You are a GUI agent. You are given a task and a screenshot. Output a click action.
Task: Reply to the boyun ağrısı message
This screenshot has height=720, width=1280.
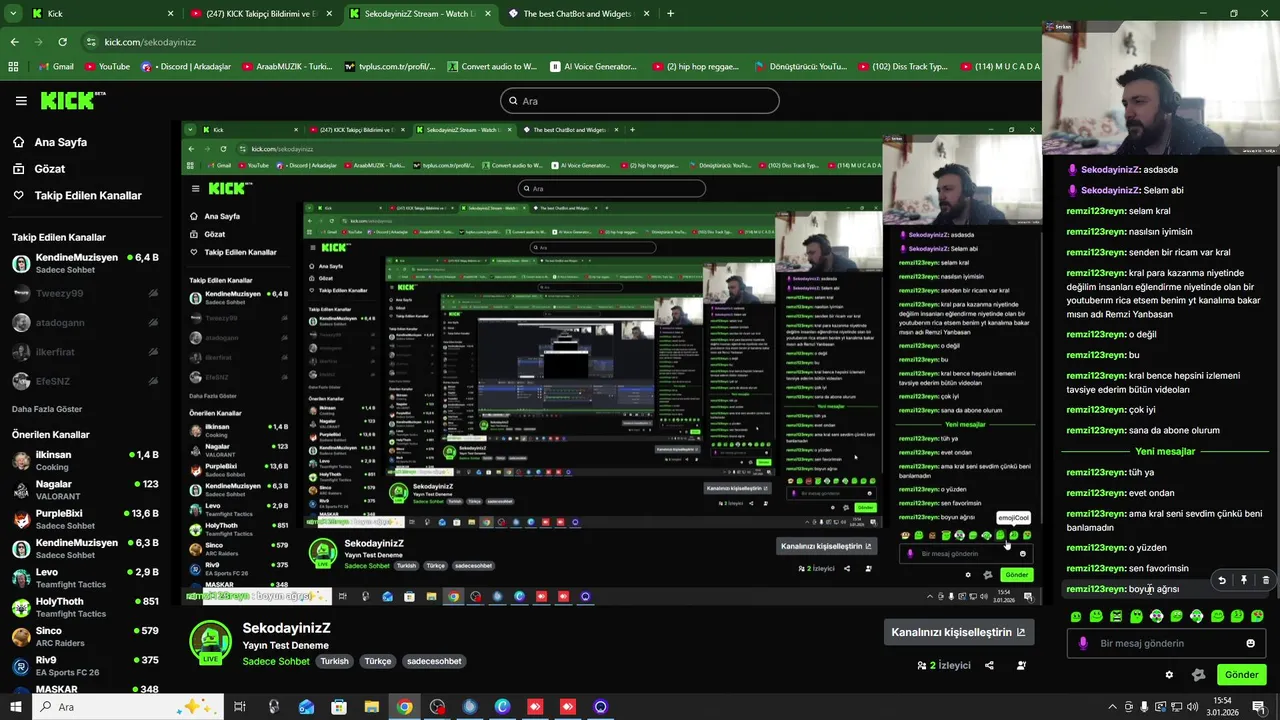click(1221, 580)
